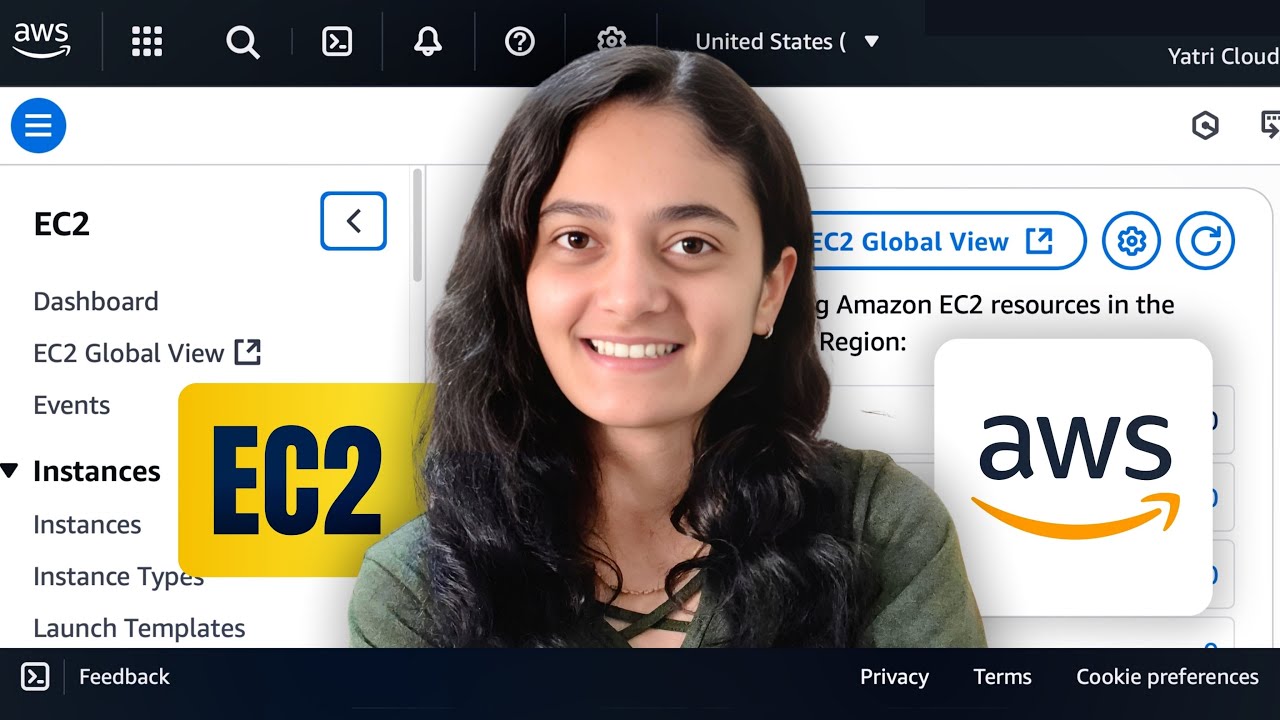This screenshot has width=1280, height=720.
Task: Open the help question mark icon
Action: pos(520,41)
